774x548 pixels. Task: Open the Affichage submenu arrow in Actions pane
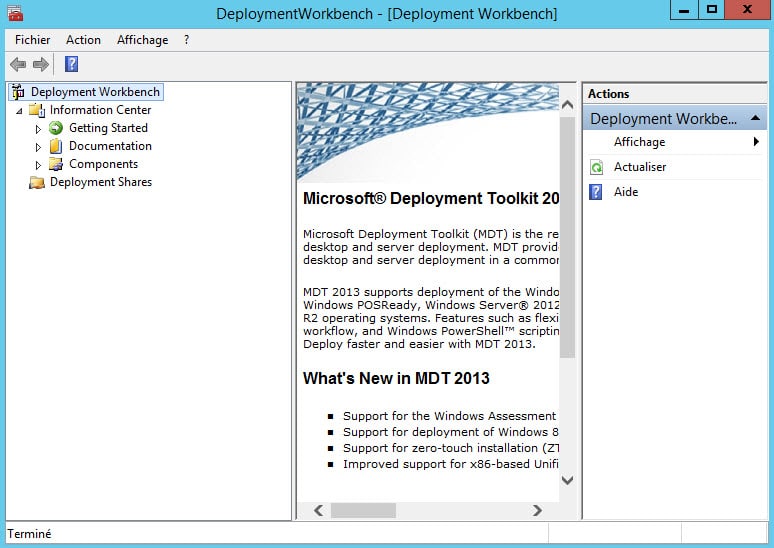[x=756, y=142]
